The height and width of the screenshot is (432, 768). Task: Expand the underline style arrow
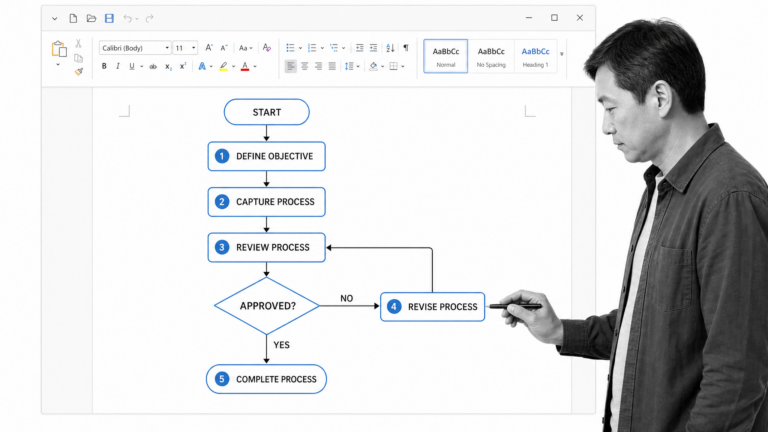coord(142,67)
